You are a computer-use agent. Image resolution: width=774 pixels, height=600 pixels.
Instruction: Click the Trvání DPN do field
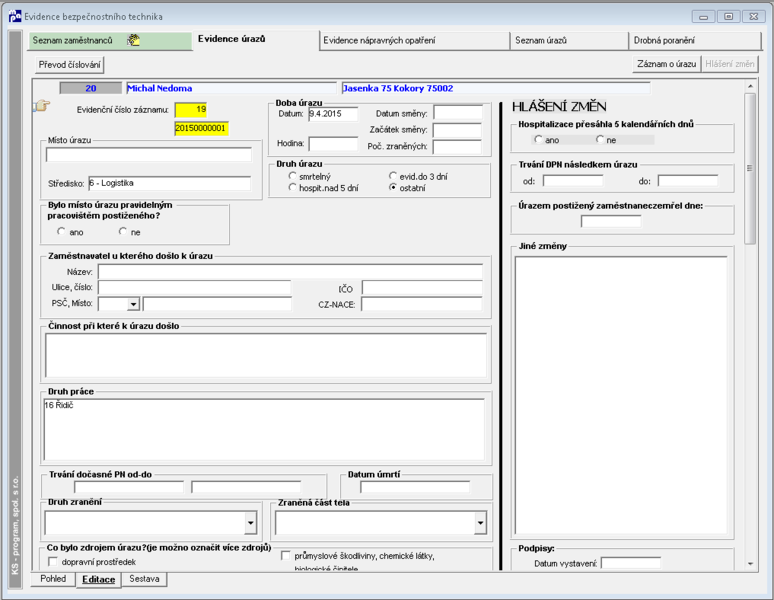688,181
